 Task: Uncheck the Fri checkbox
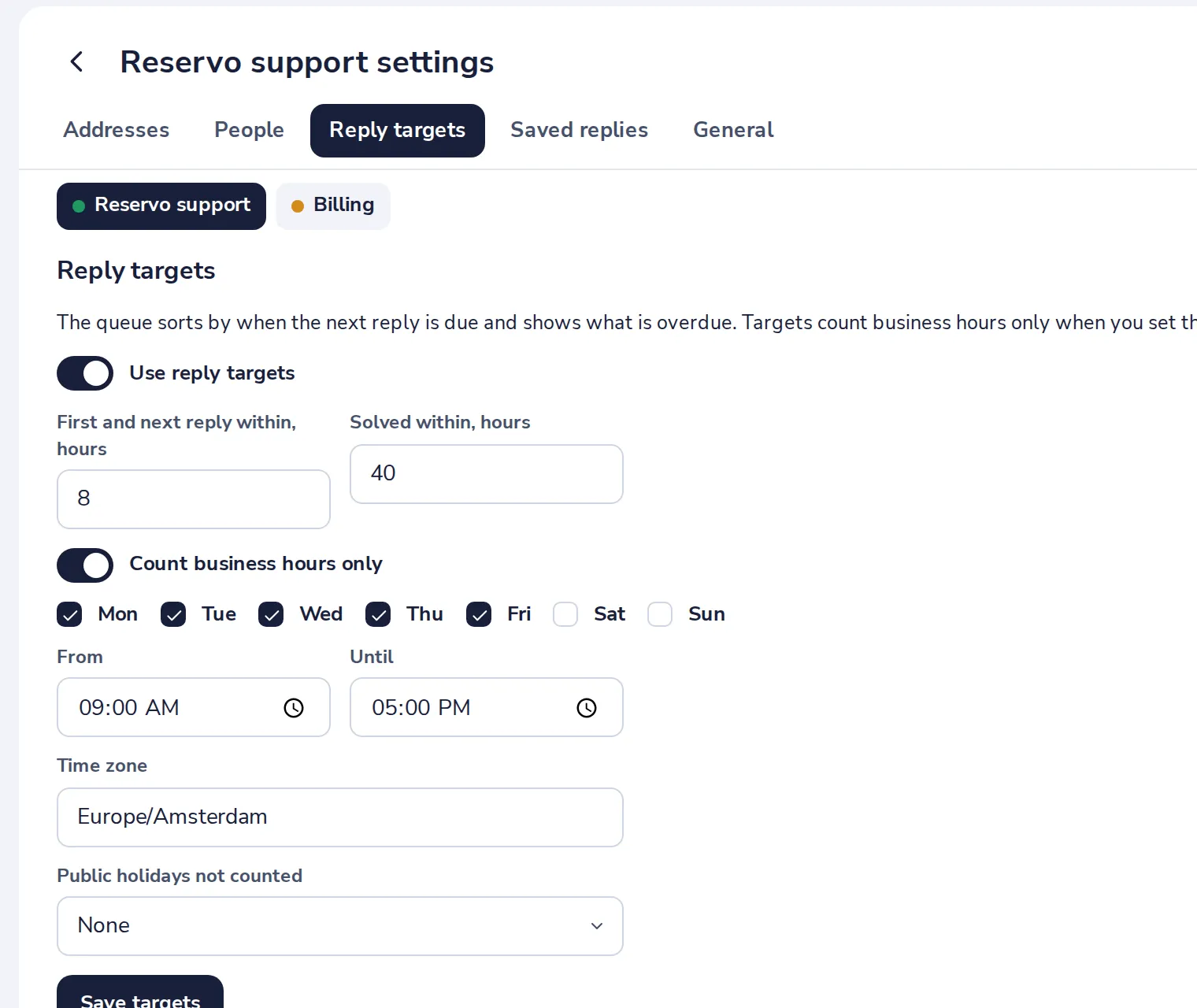click(x=479, y=614)
